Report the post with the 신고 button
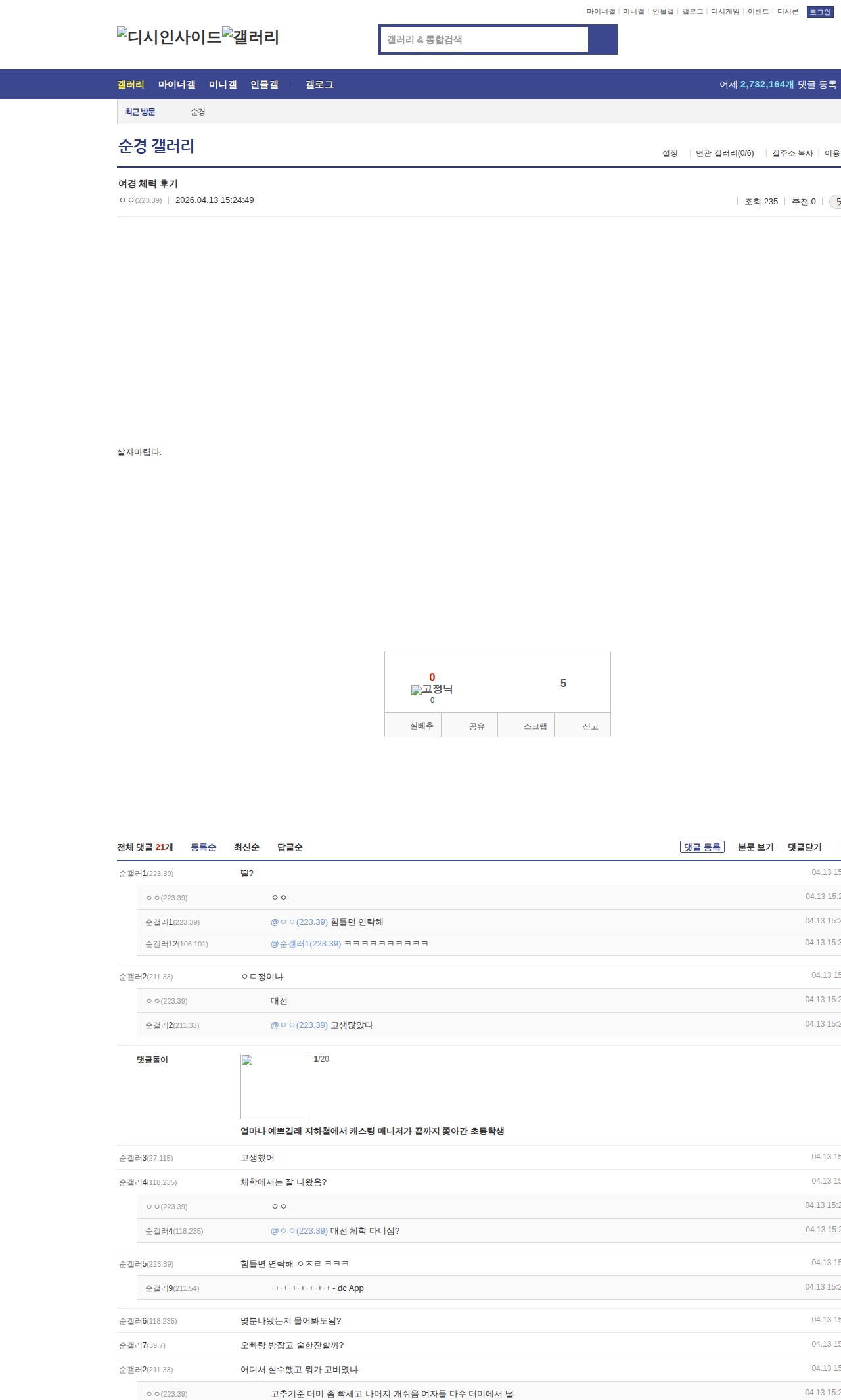841x1400 pixels. [590, 726]
